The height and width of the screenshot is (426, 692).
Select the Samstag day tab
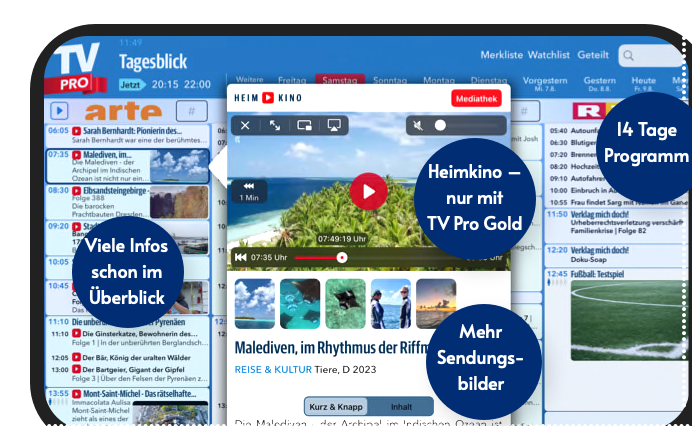(339, 79)
